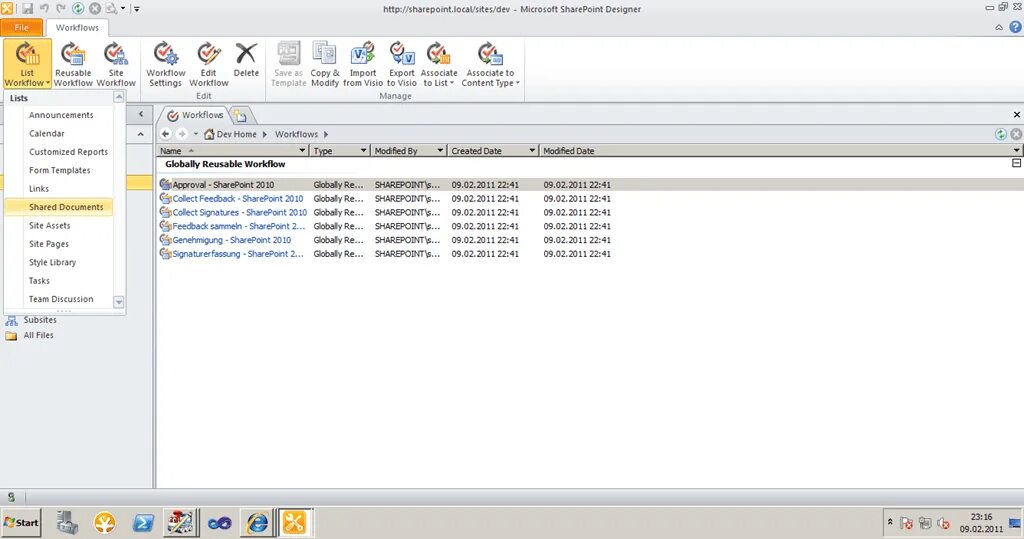The width and height of the screenshot is (1024, 539).
Task: Select the Workflows document tab
Action: point(195,115)
